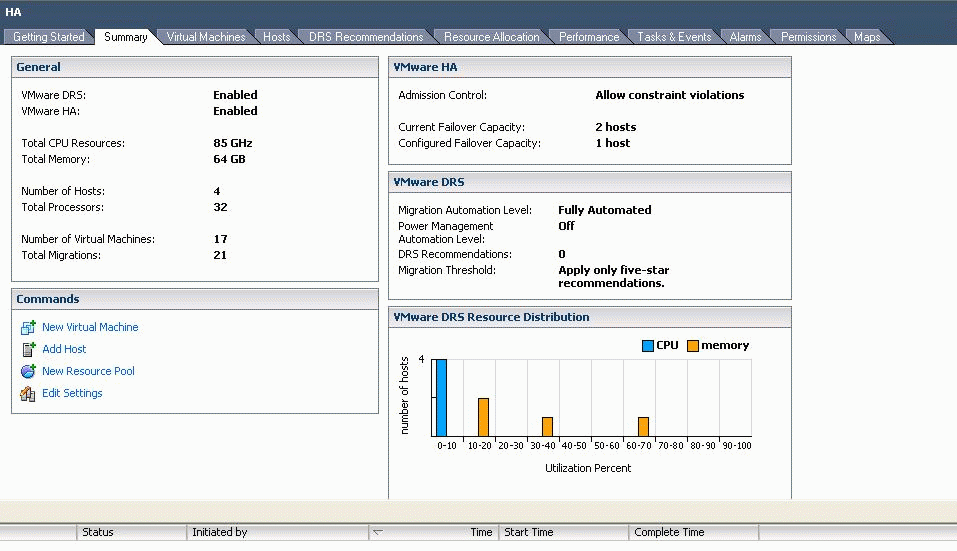Viewport: 957px width, 551px height.
Task: Click VMware DRS Resource Distribution header
Action: [x=590, y=317]
